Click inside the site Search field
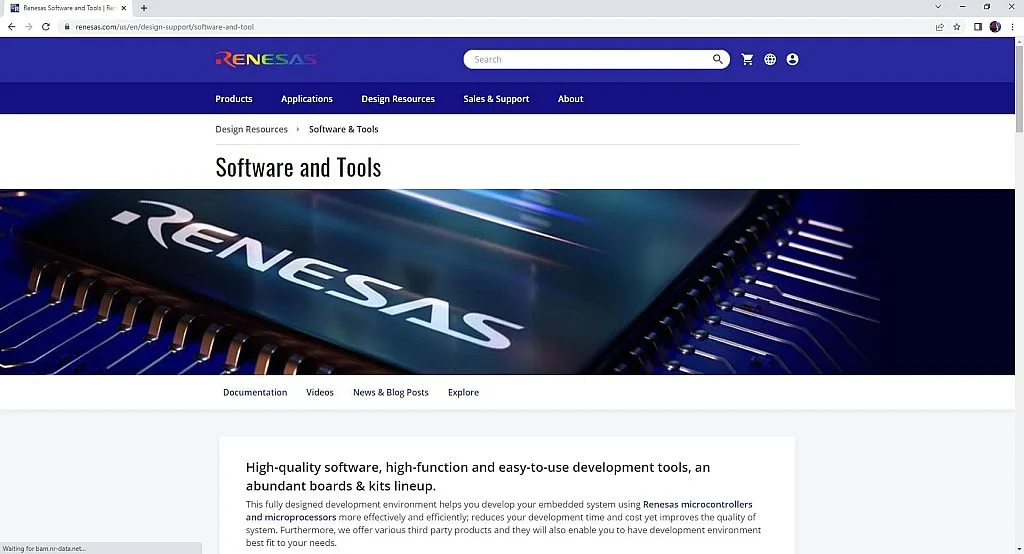The width and height of the screenshot is (1024, 554). tap(590, 59)
